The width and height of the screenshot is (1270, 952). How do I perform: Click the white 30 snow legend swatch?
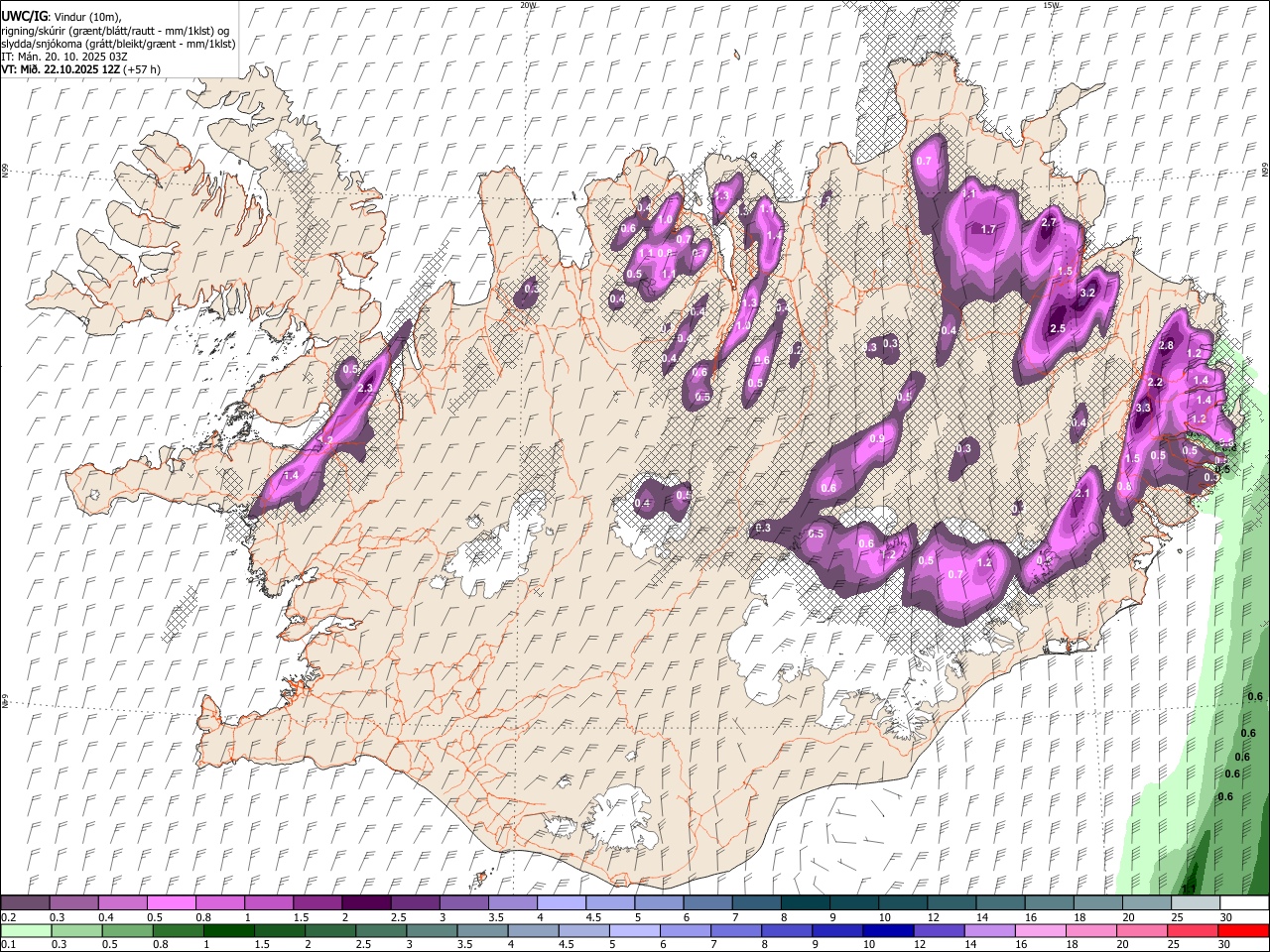pyautogui.click(x=1244, y=902)
